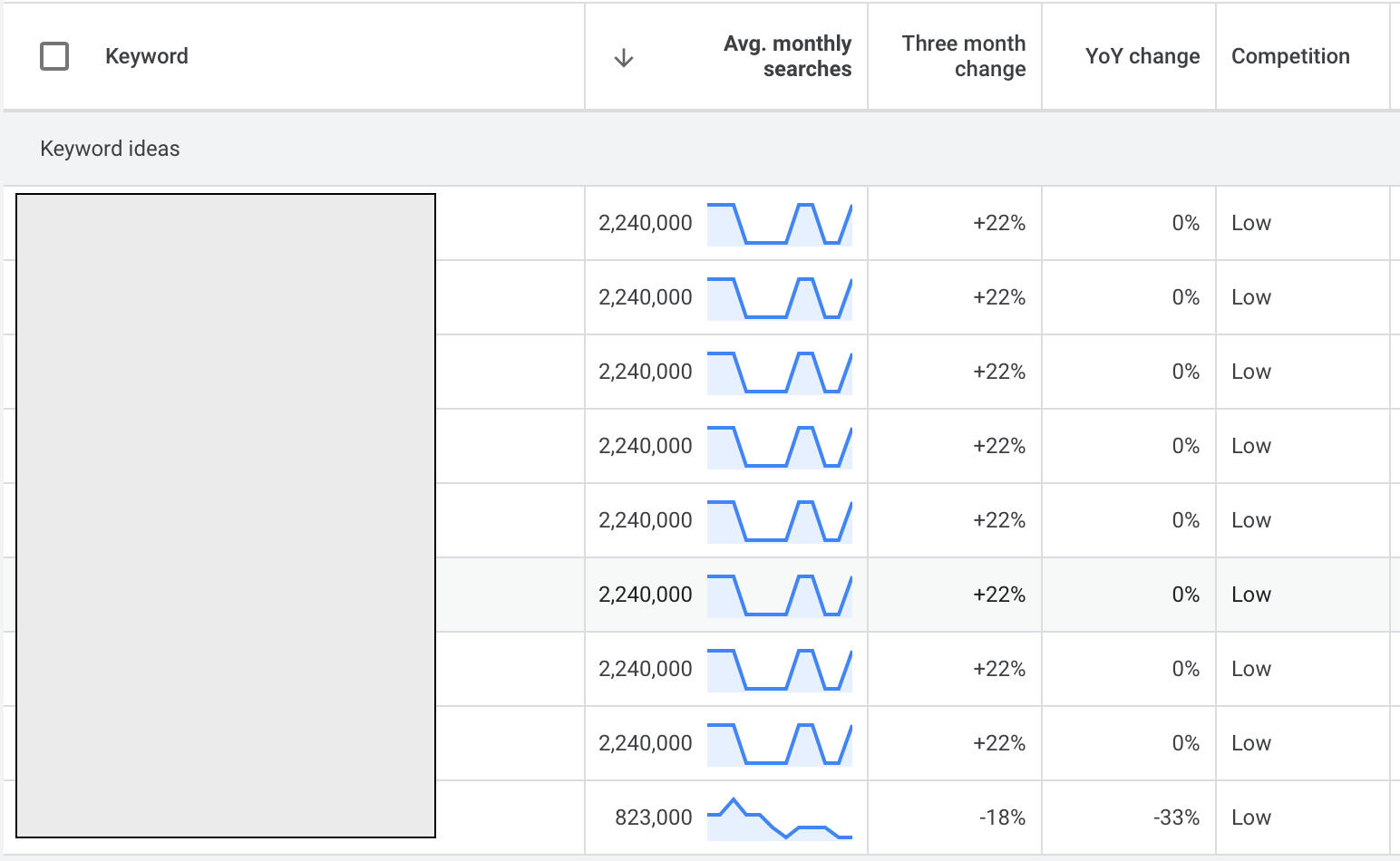The height and width of the screenshot is (861, 1400).
Task: Sort by the YoY change column
Action: pos(1142,56)
